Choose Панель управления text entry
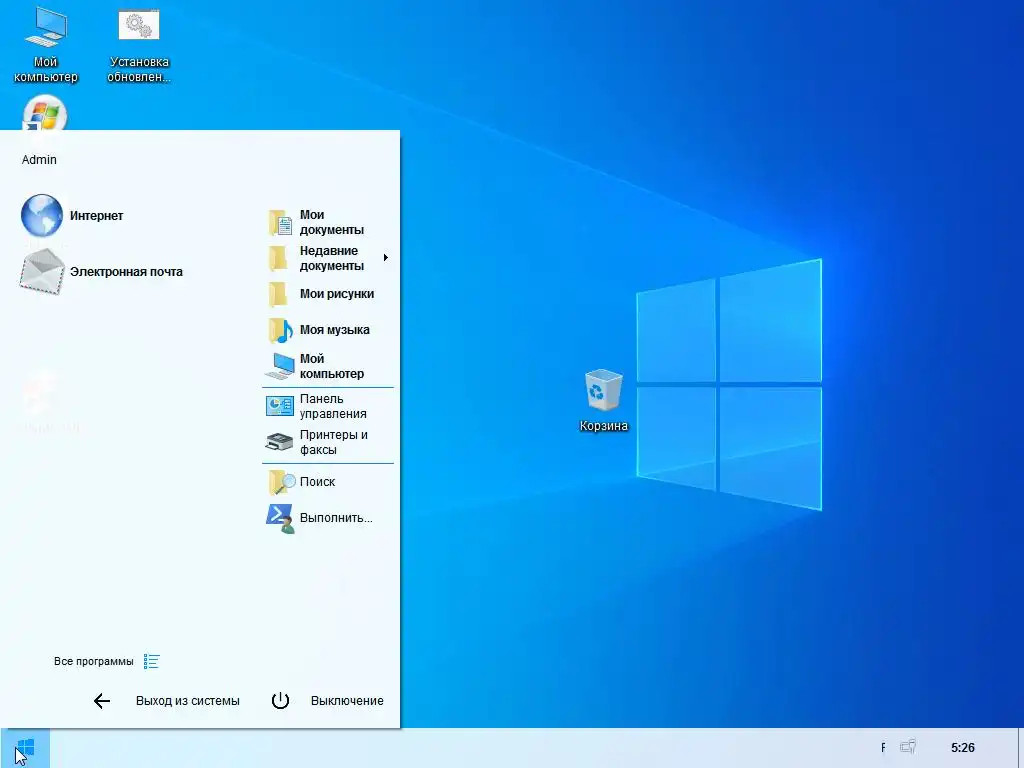The width and height of the screenshot is (1024, 768). pyautogui.click(x=333, y=406)
